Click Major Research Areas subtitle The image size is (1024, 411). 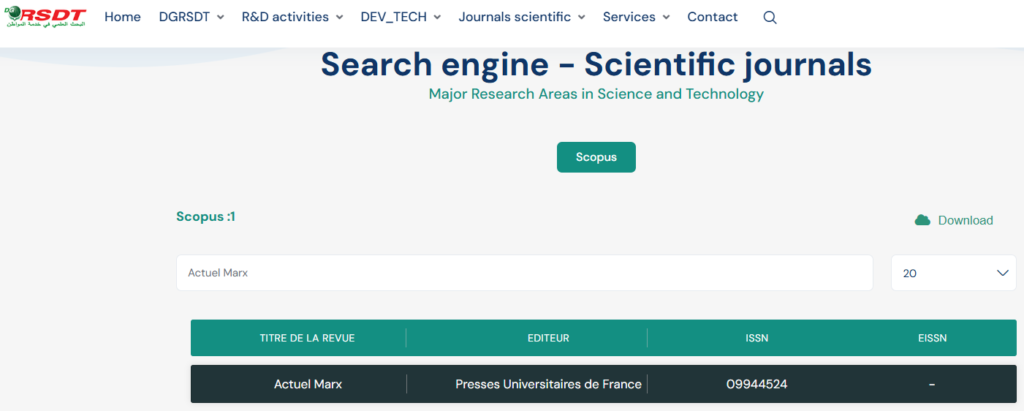[596, 94]
